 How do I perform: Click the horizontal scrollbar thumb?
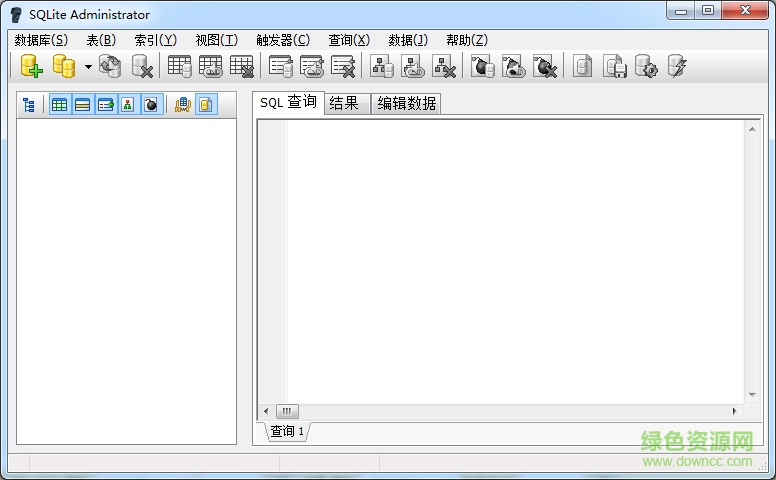(287, 411)
